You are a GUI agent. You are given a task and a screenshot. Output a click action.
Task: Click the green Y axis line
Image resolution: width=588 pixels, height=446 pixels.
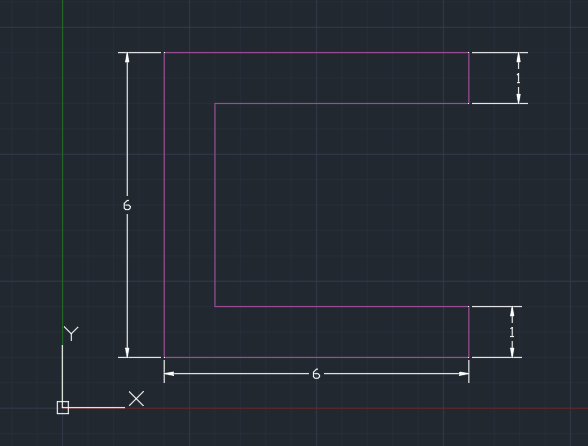[62, 169]
